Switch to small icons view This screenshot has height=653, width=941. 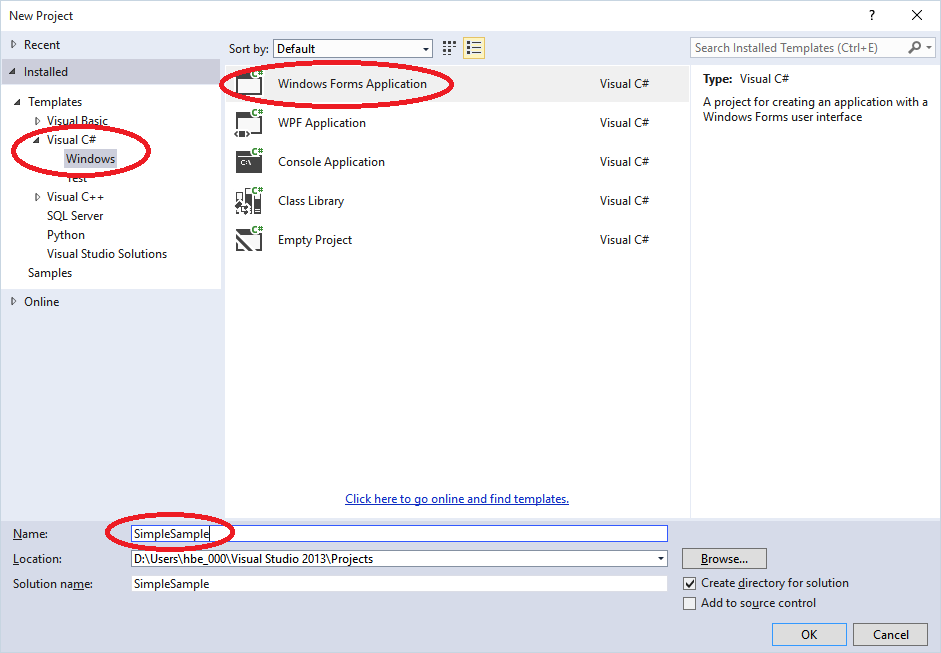coord(449,48)
